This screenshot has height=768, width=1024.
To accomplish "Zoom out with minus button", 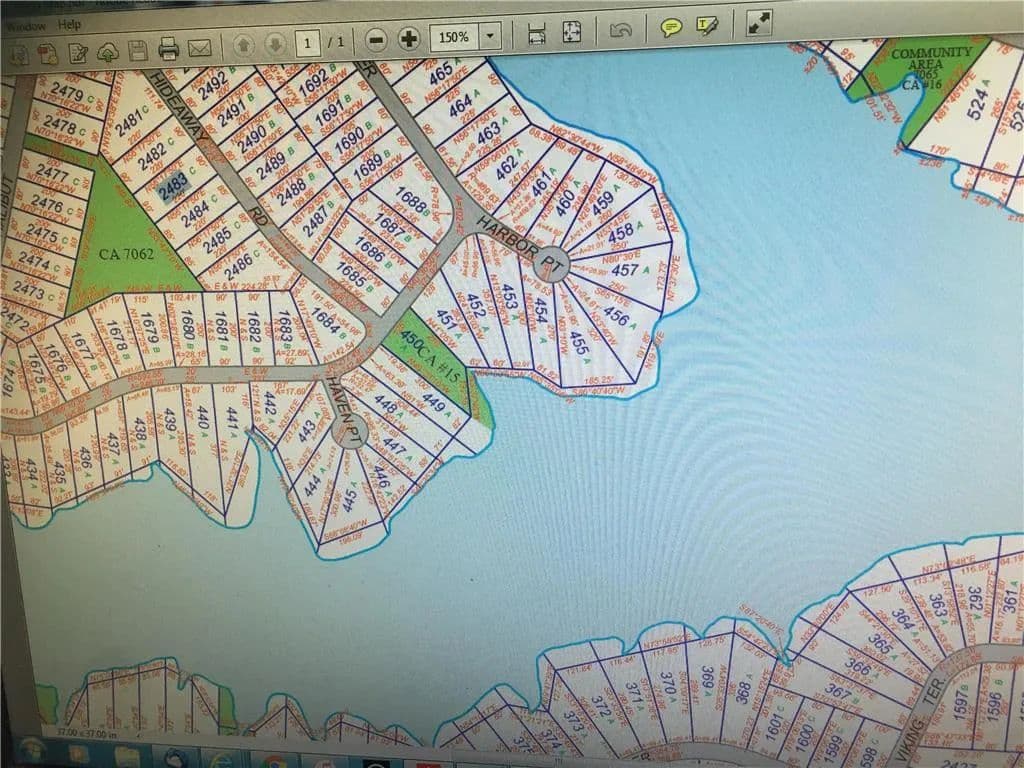I will click(x=376, y=40).
